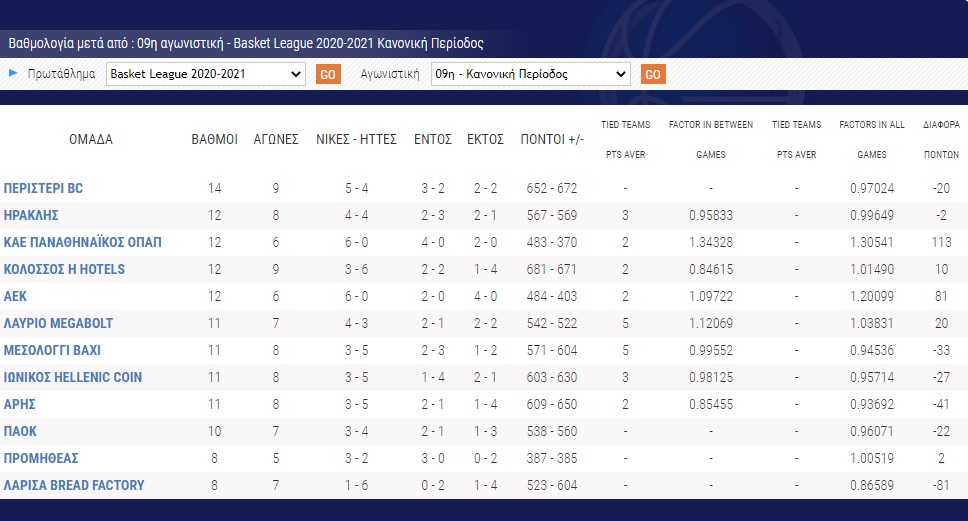
Task: Click the FACTORS IN ALL GAMES header
Action: point(872,140)
